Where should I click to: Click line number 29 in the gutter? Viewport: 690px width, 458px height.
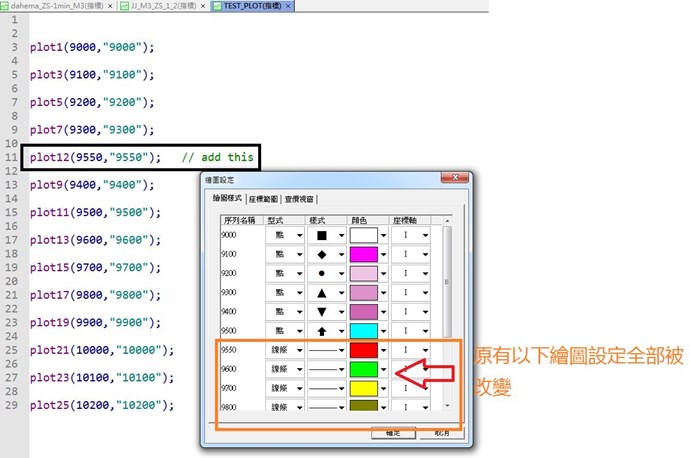point(11,405)
